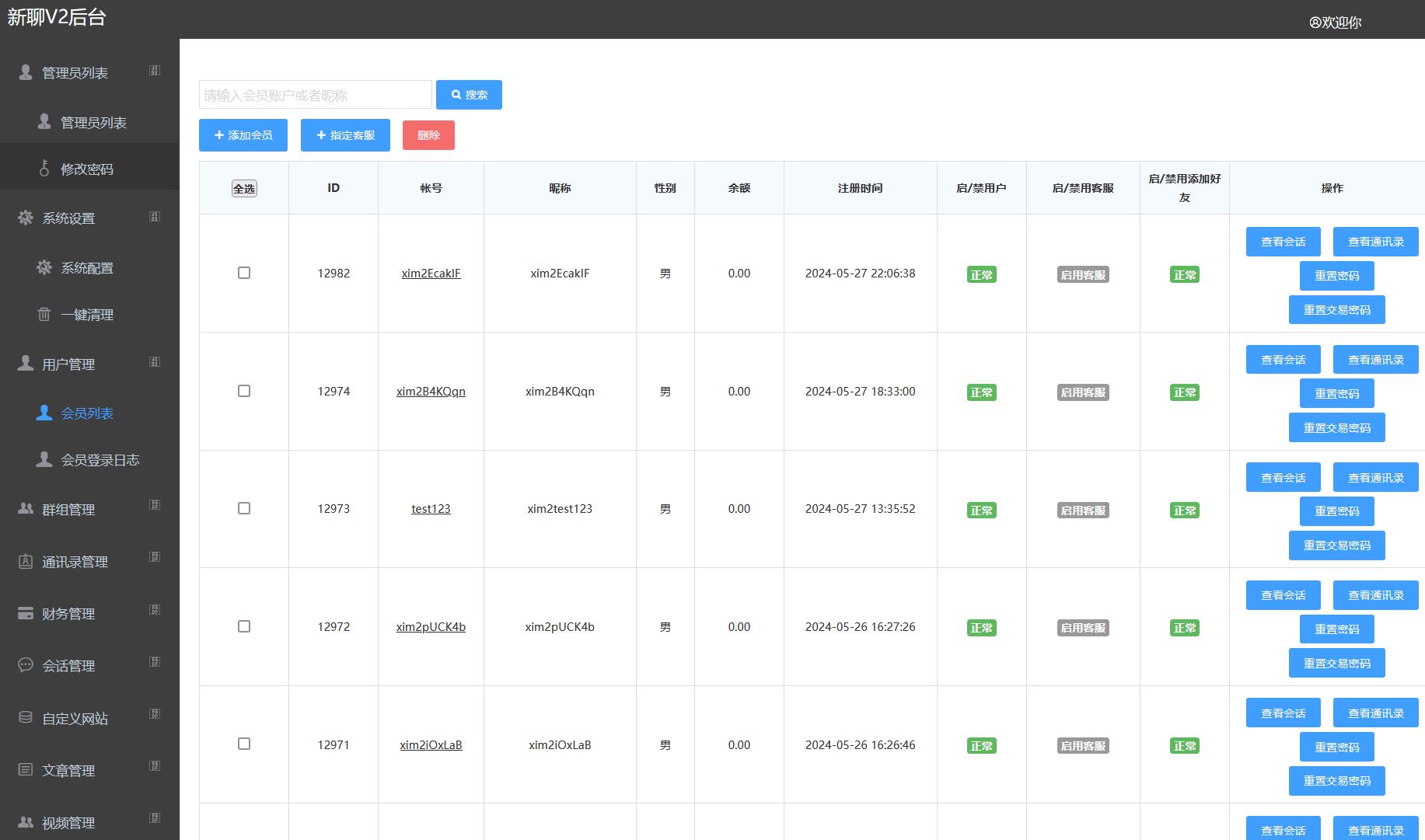Toggle 启用客服 status for xim2EcakIF
The width and height of the screenshot is (1425, 840).
(x=1083, y=274)
